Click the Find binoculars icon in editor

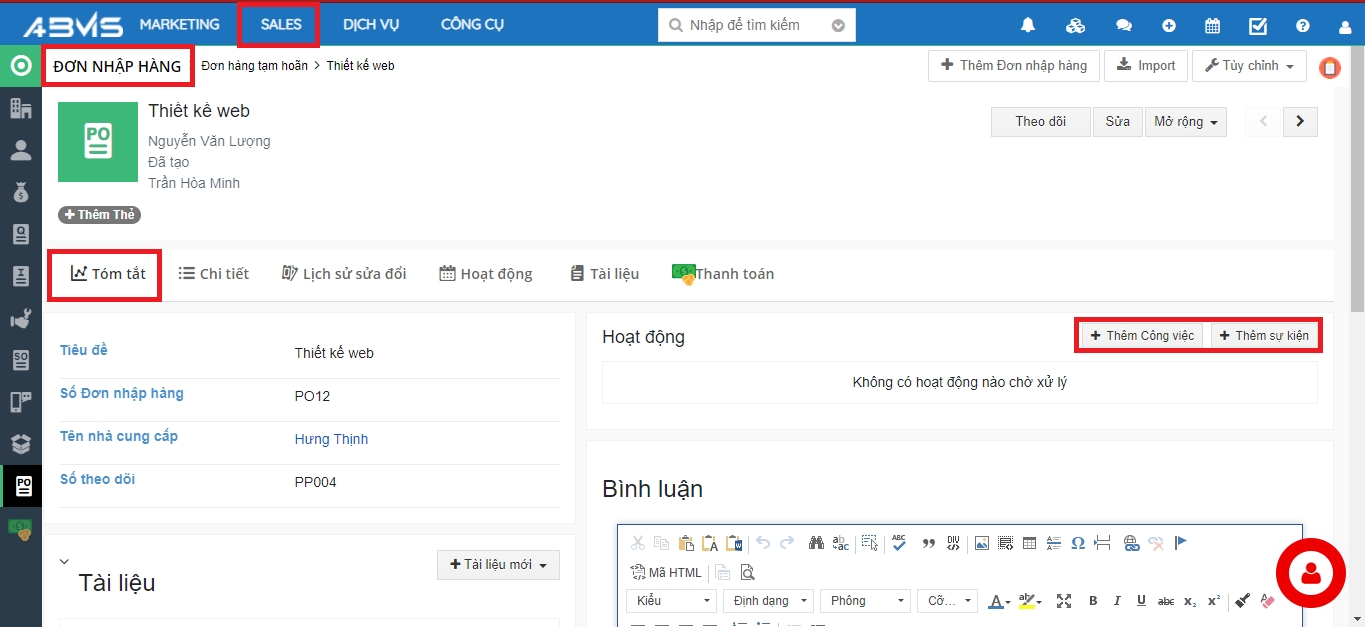pos(816,543)
